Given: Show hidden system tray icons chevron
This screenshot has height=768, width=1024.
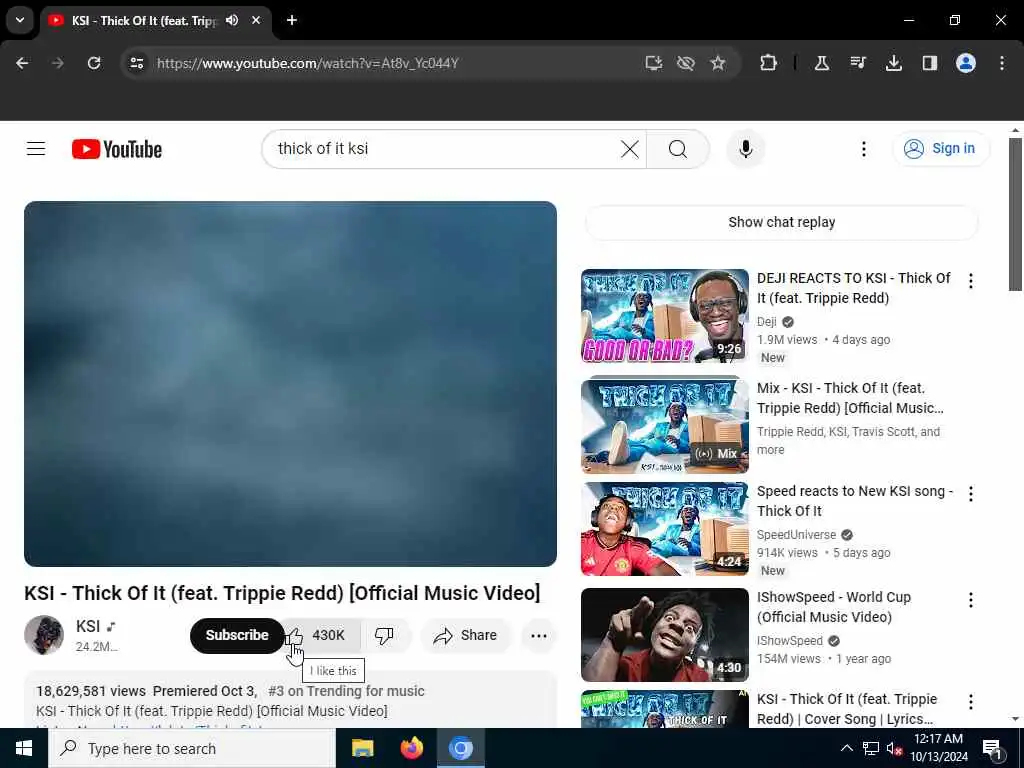Looking at the screenshot, I should pyautogui.click(x=846, y=748).
